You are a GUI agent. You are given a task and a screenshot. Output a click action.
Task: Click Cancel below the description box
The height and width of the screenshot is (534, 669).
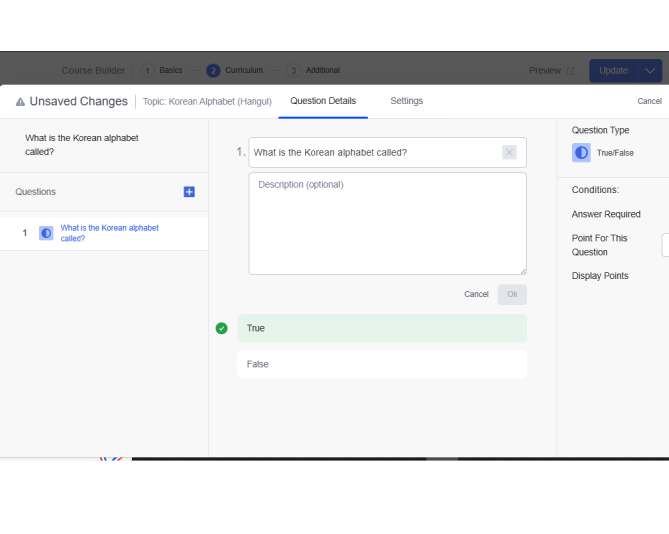pos(476,295)
